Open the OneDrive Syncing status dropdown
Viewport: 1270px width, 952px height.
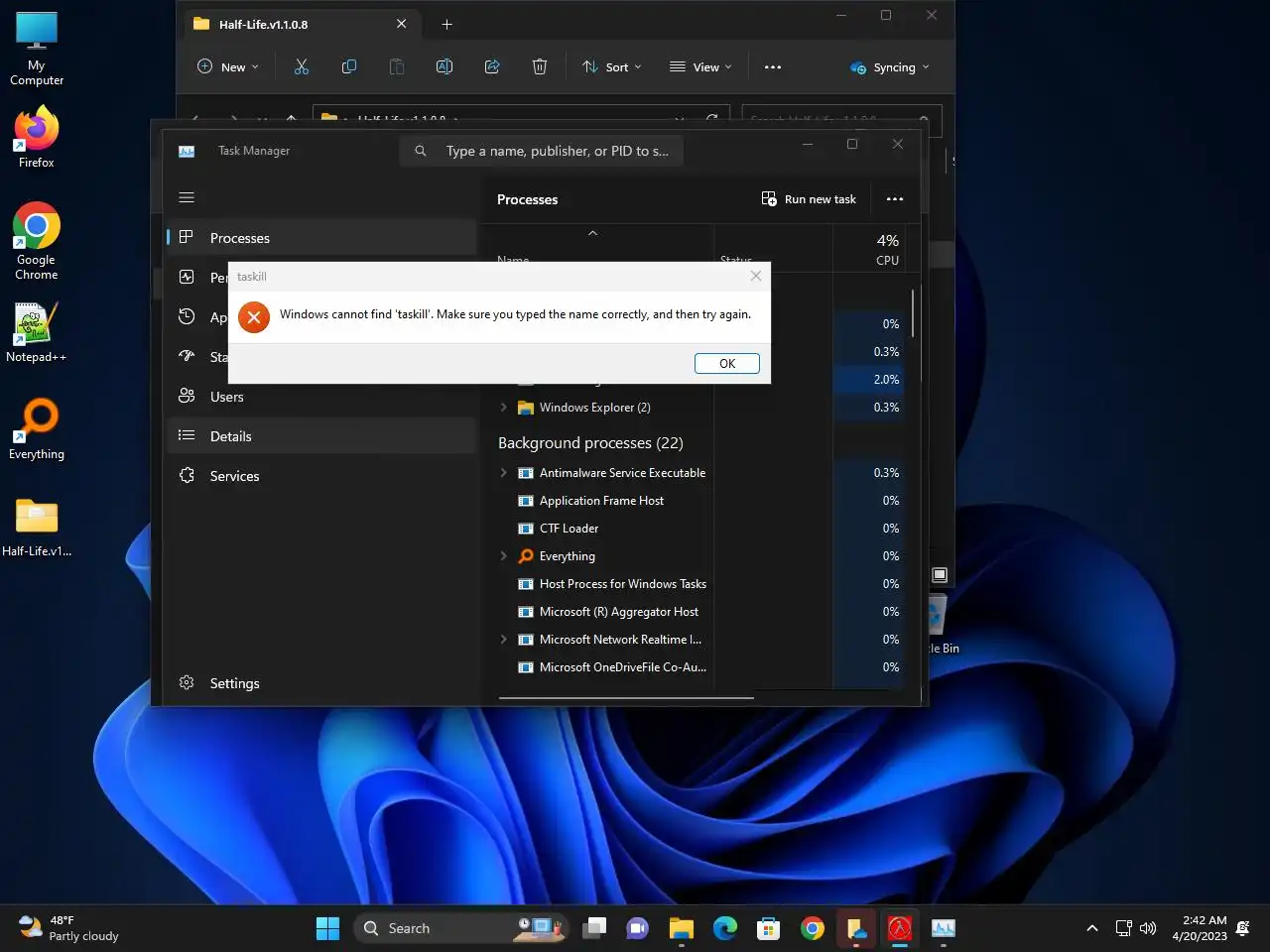click(x=890, y=67)
